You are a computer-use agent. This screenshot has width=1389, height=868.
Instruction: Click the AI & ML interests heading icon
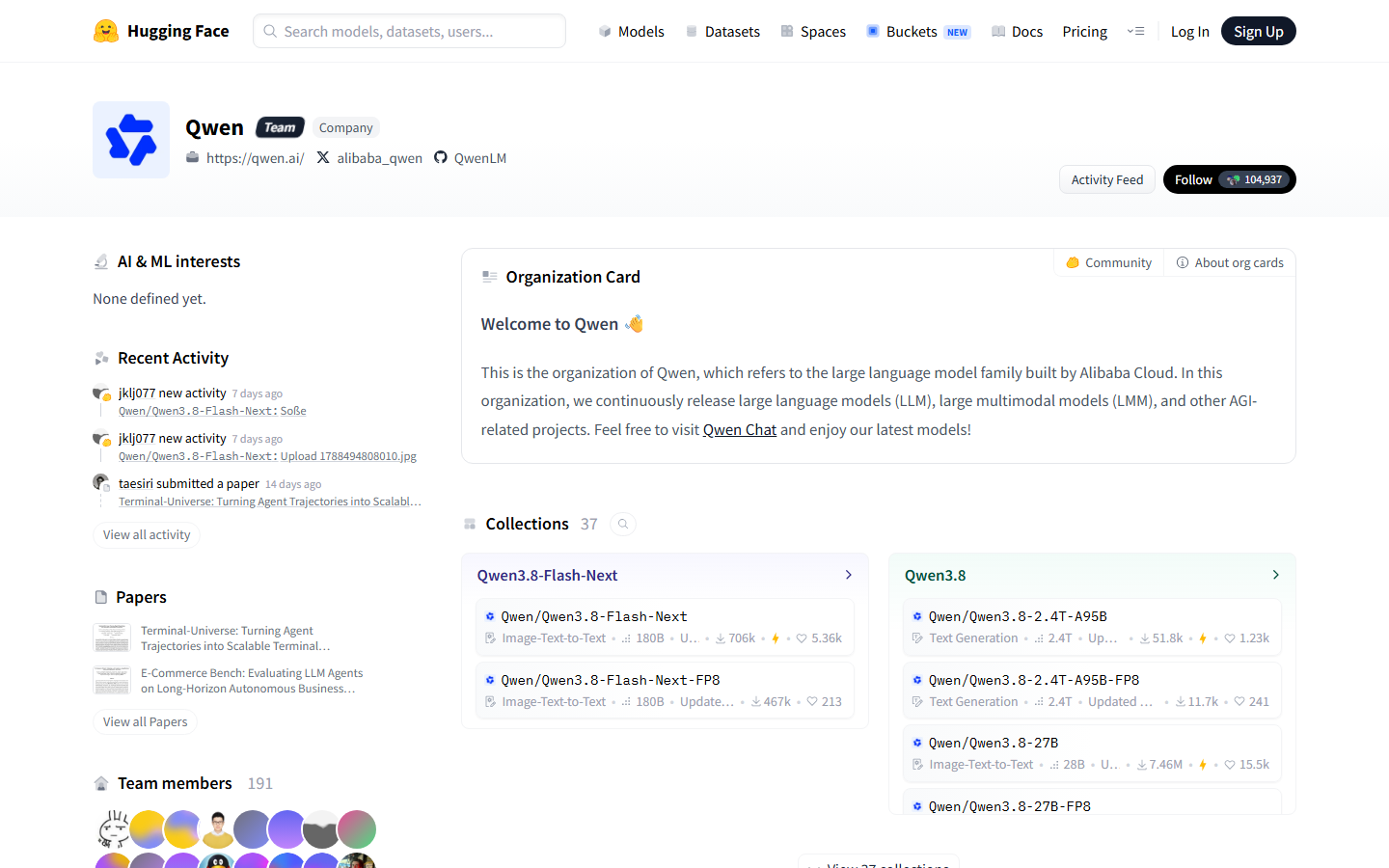click(101, 261)
